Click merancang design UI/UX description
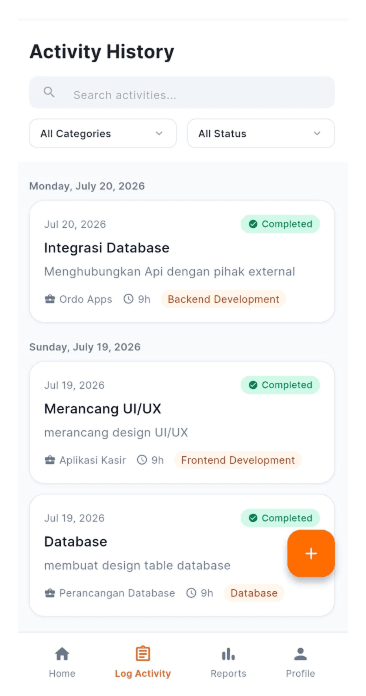 [x=116, y=432]
